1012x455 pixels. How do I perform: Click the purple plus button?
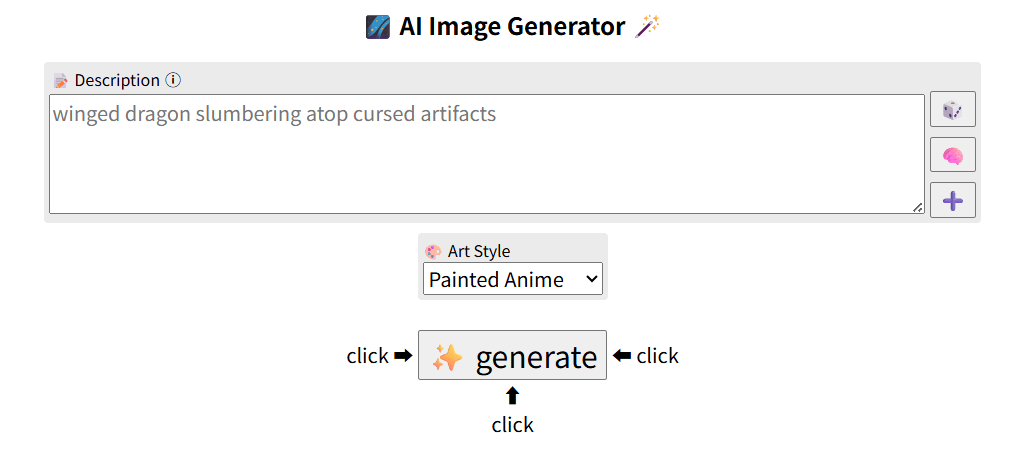(x=952, y=200)
